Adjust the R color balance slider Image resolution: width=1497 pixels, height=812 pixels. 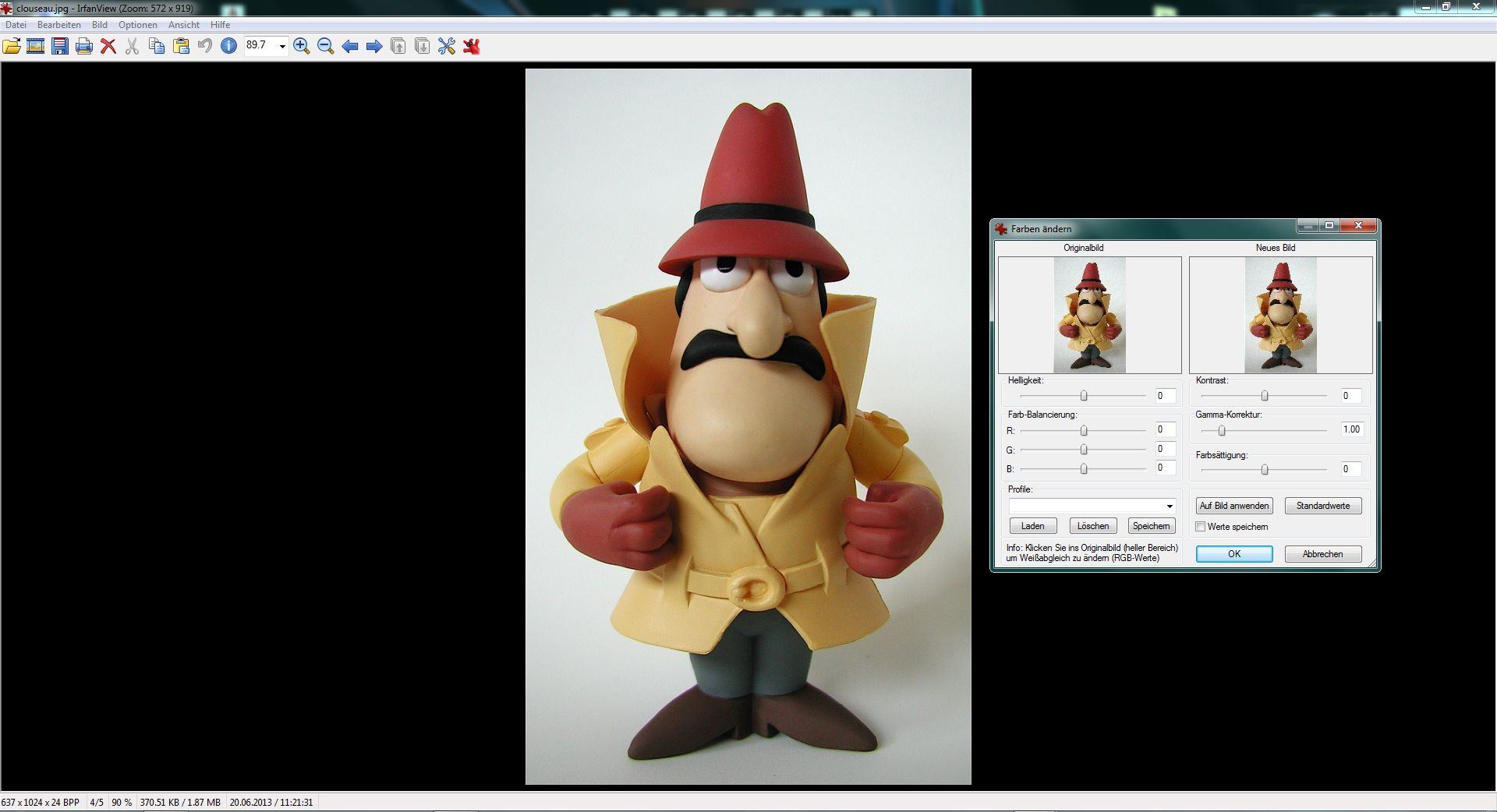pyautogui.click(x=1084, y=431)
